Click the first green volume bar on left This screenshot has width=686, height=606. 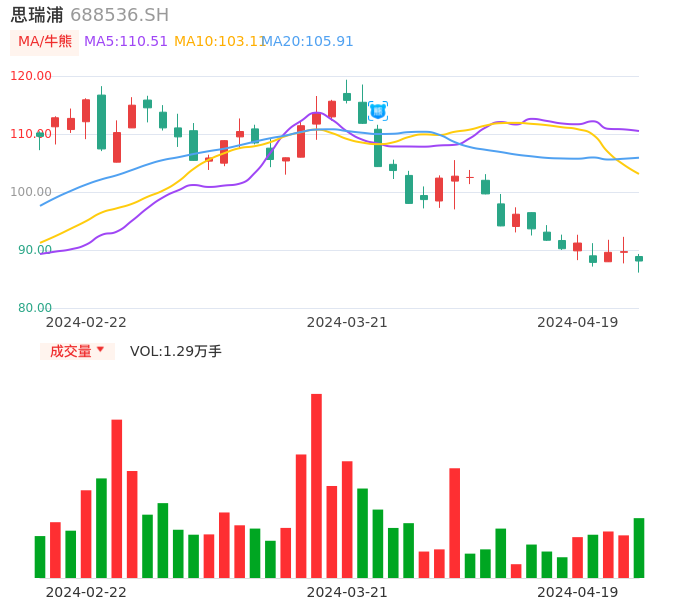tap(40, 557)
